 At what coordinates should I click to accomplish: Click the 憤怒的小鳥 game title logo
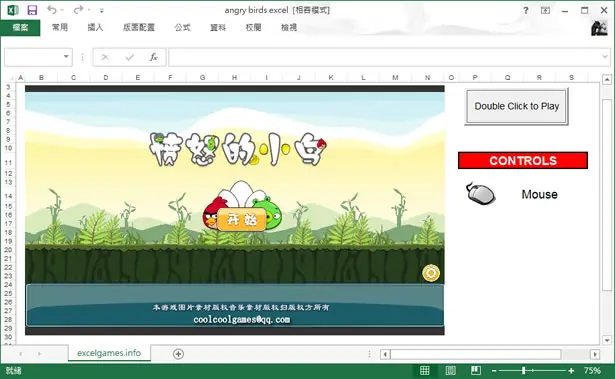coord(238,149)
